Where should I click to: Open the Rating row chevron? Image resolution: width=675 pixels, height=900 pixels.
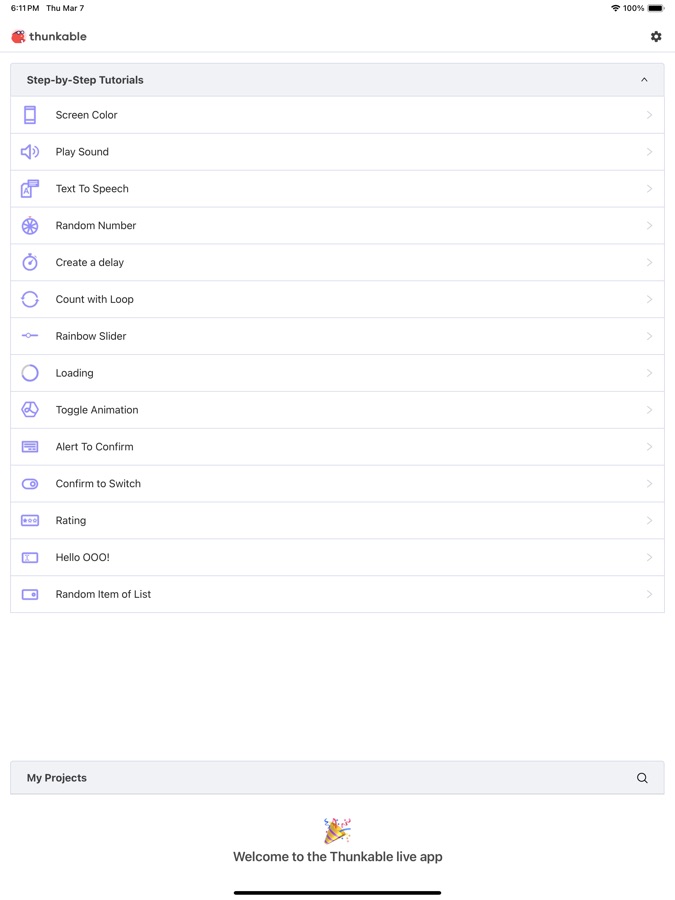649,521
